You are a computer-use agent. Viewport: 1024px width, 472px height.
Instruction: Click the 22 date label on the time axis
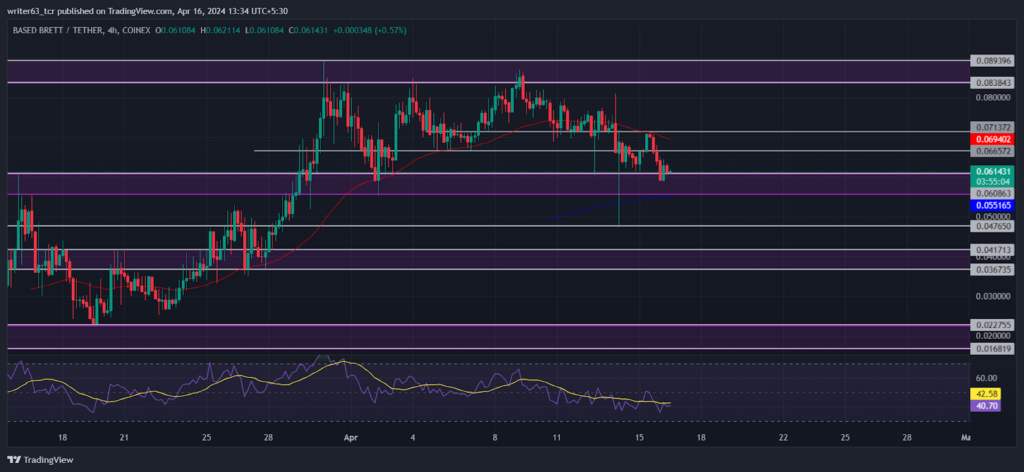[x=783, y=435]
